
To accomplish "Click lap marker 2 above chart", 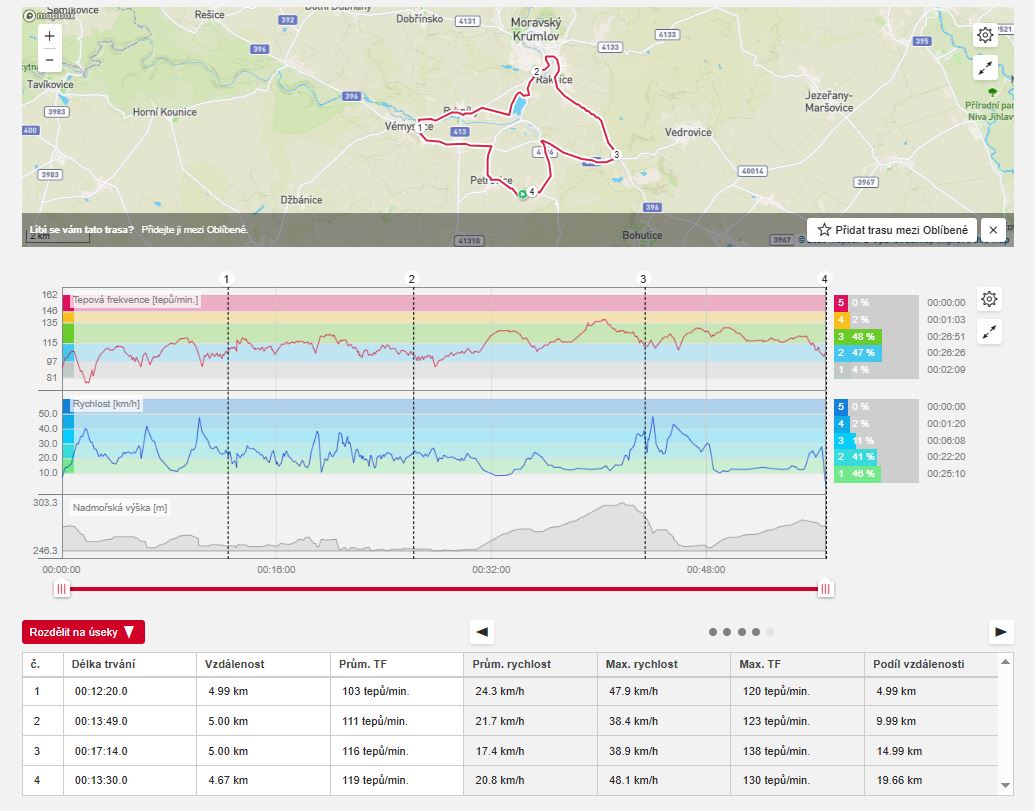I will 412,279.
